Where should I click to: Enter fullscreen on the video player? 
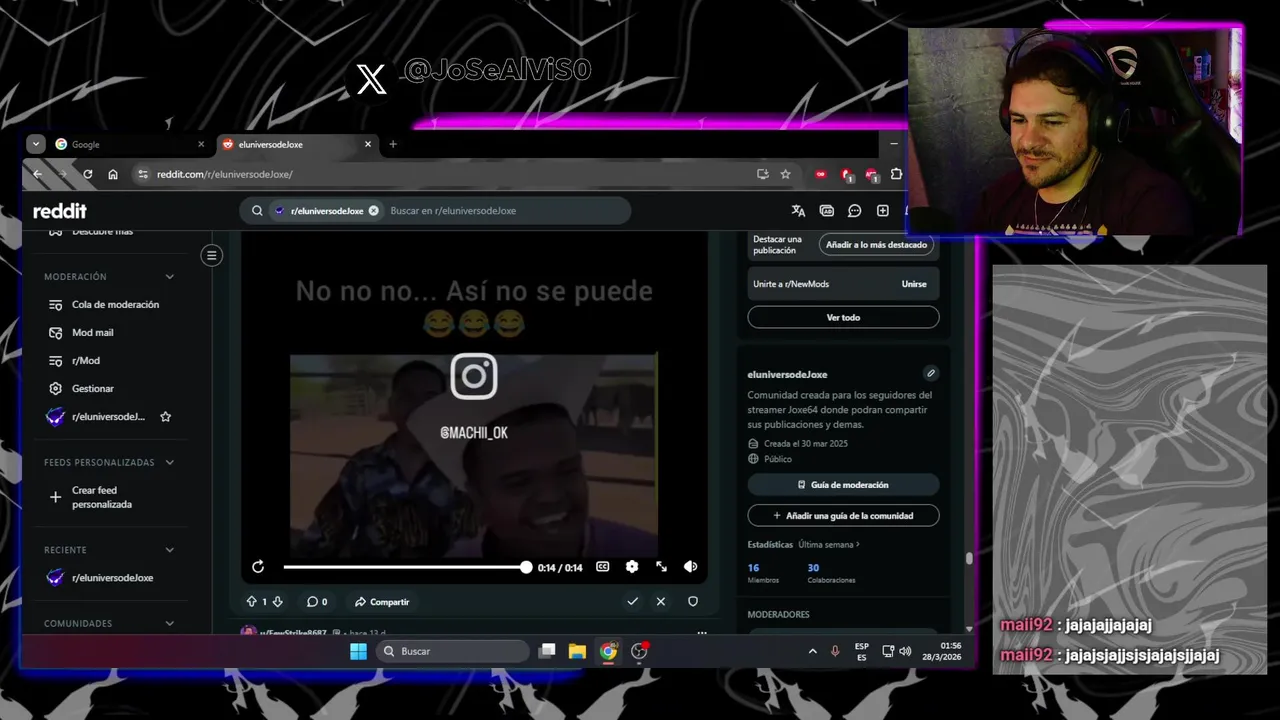[661, 567]
